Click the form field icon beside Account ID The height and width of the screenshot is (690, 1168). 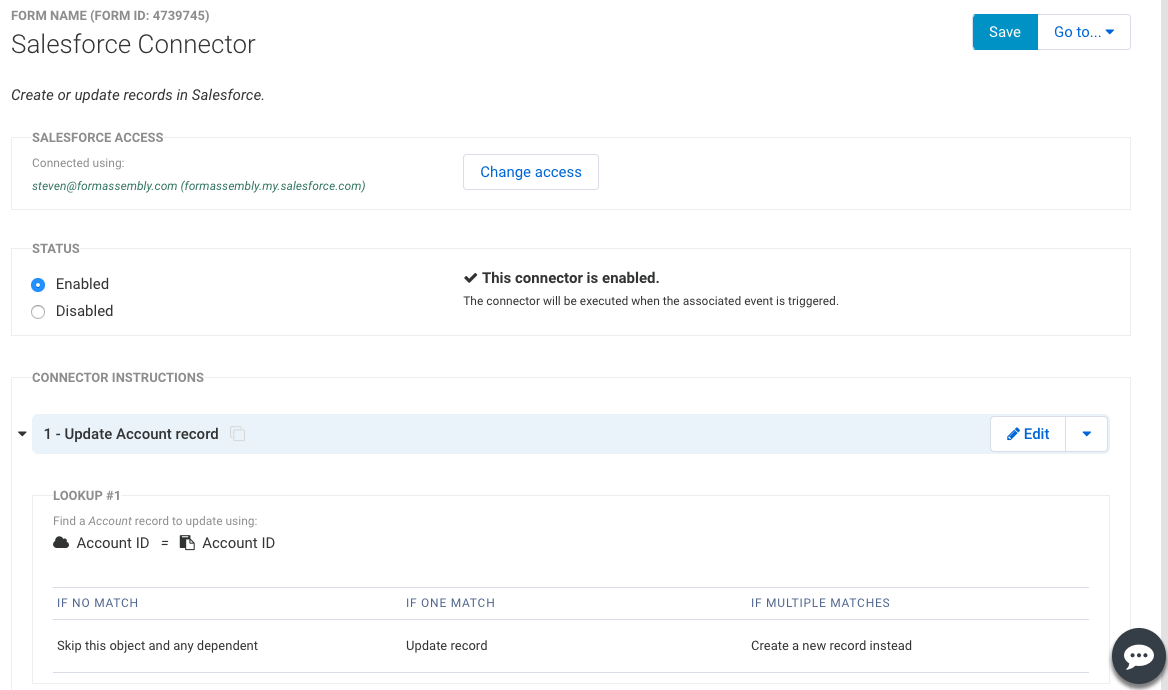pos(187,542)
